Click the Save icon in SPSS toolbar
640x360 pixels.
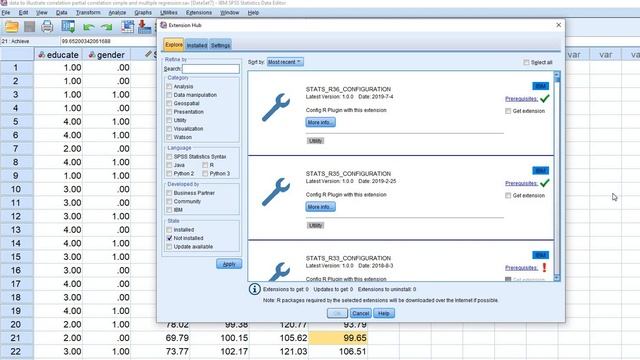[29, 27]
